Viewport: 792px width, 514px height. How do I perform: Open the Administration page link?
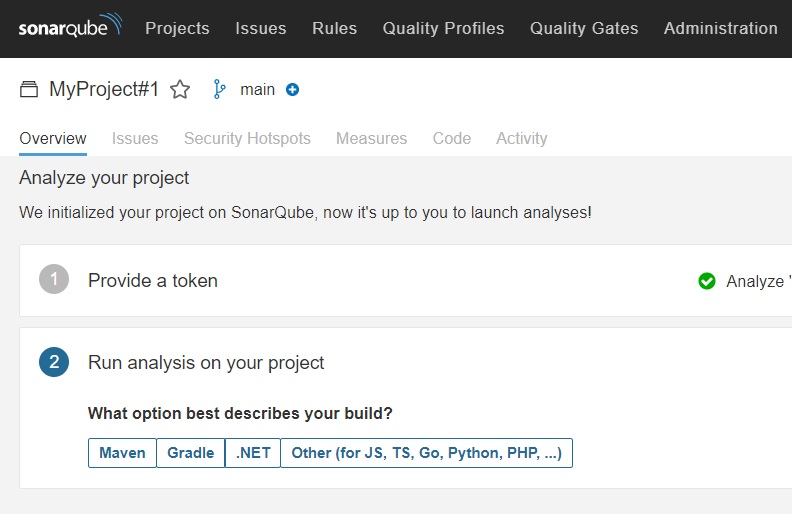[721, 28]
